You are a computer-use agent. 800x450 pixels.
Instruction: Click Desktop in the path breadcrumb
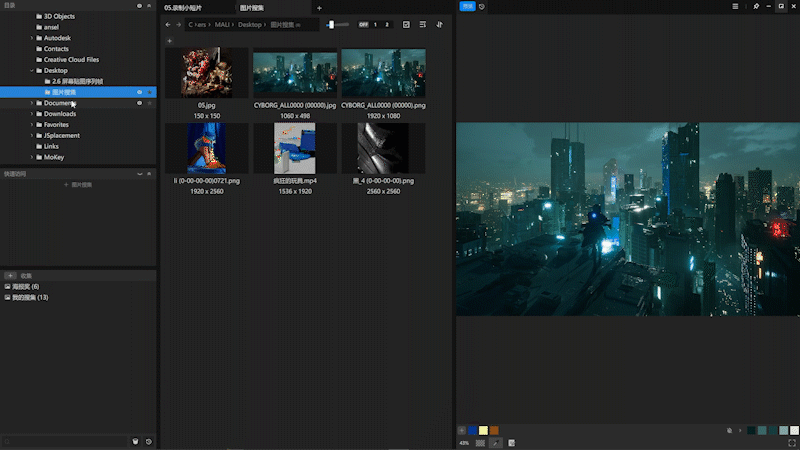point(249,24)
